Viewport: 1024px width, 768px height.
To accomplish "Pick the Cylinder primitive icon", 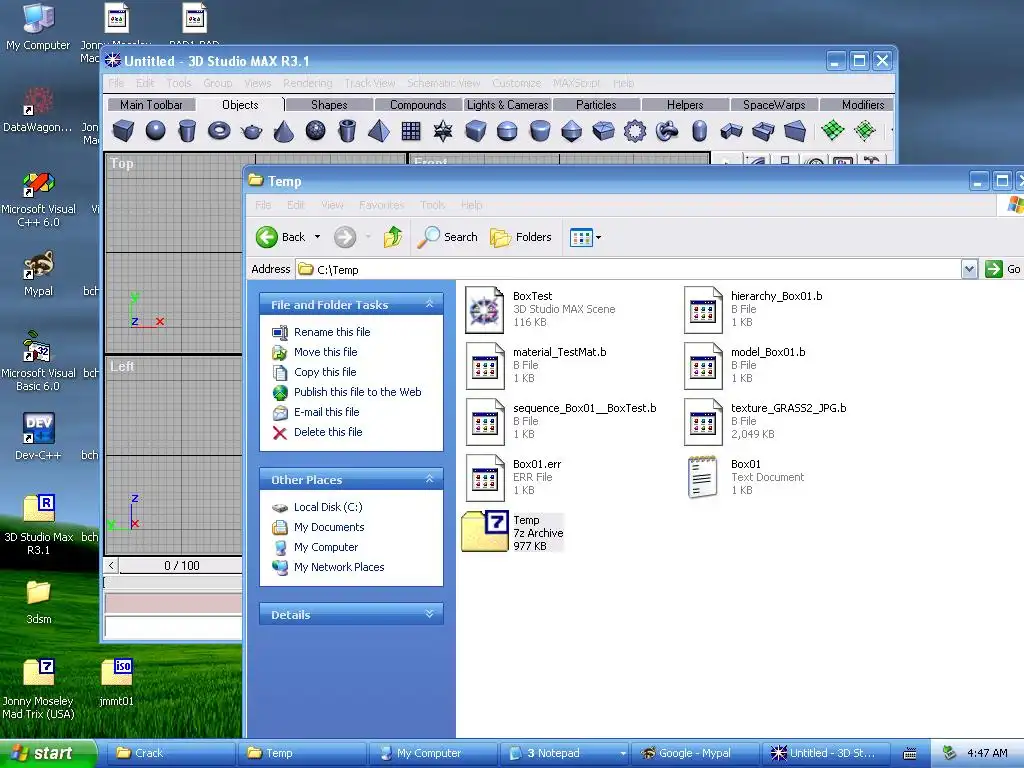I will pyautogui.click(x=187, y=131).
